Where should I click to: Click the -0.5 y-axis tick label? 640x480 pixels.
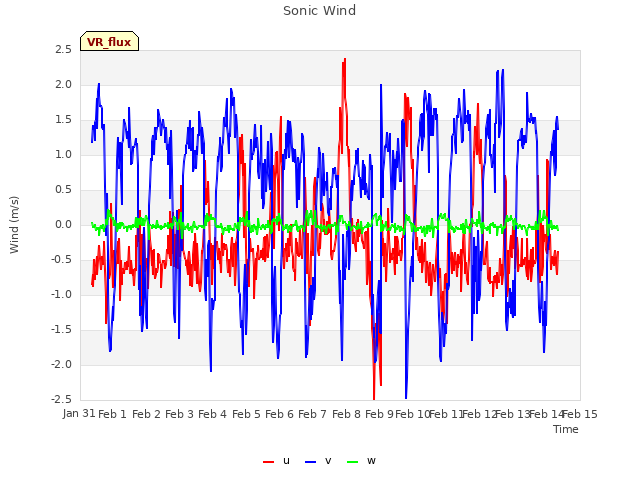pos(61,260)
